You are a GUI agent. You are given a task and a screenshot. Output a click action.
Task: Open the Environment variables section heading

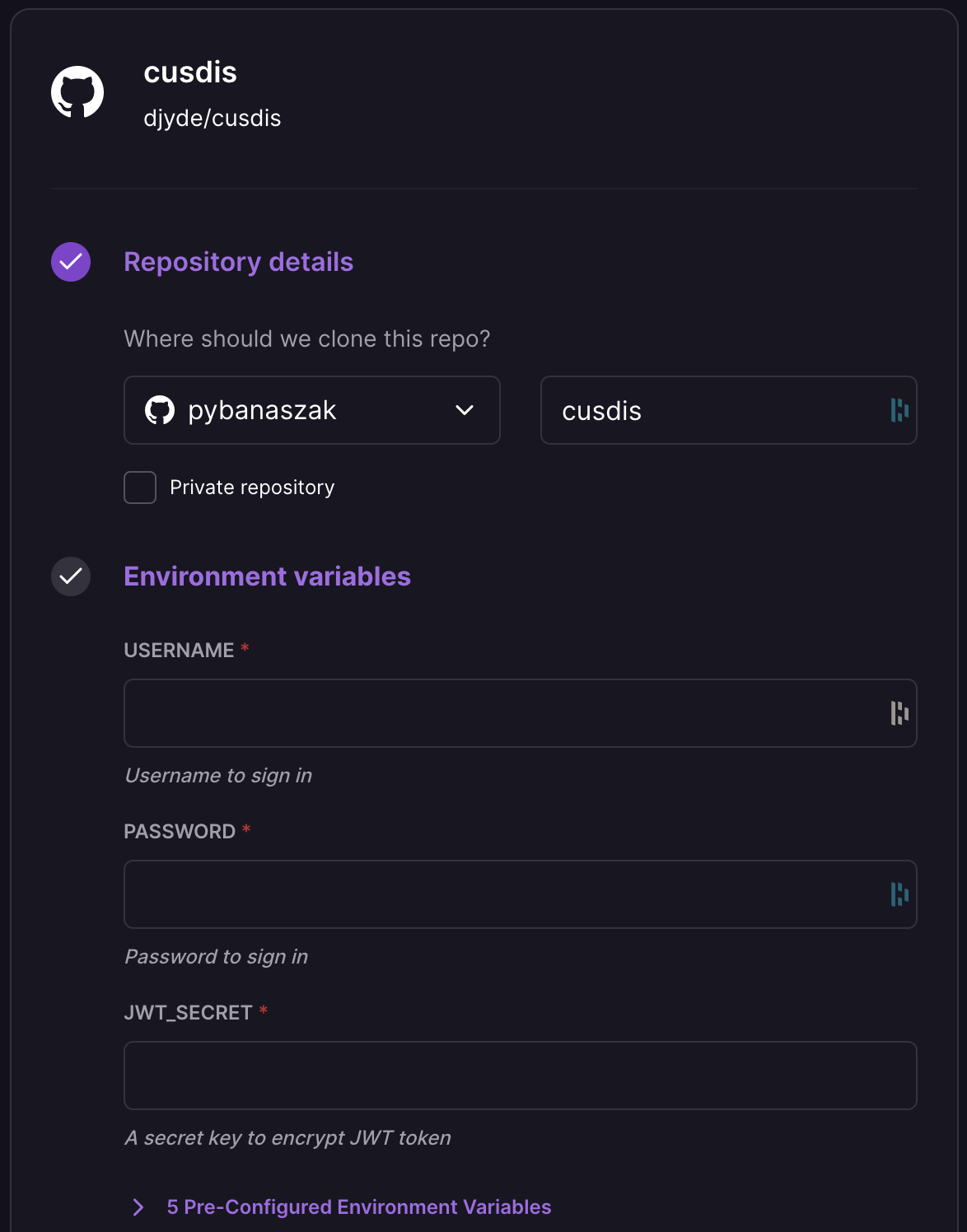(x=268, y=576)
